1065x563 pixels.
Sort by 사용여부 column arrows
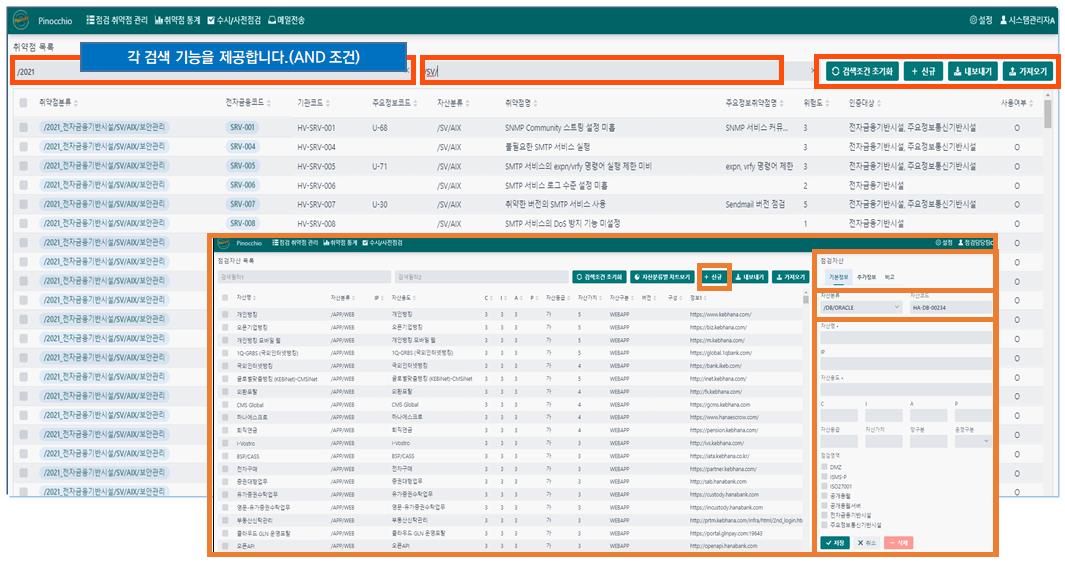(x=1032, y=103)
